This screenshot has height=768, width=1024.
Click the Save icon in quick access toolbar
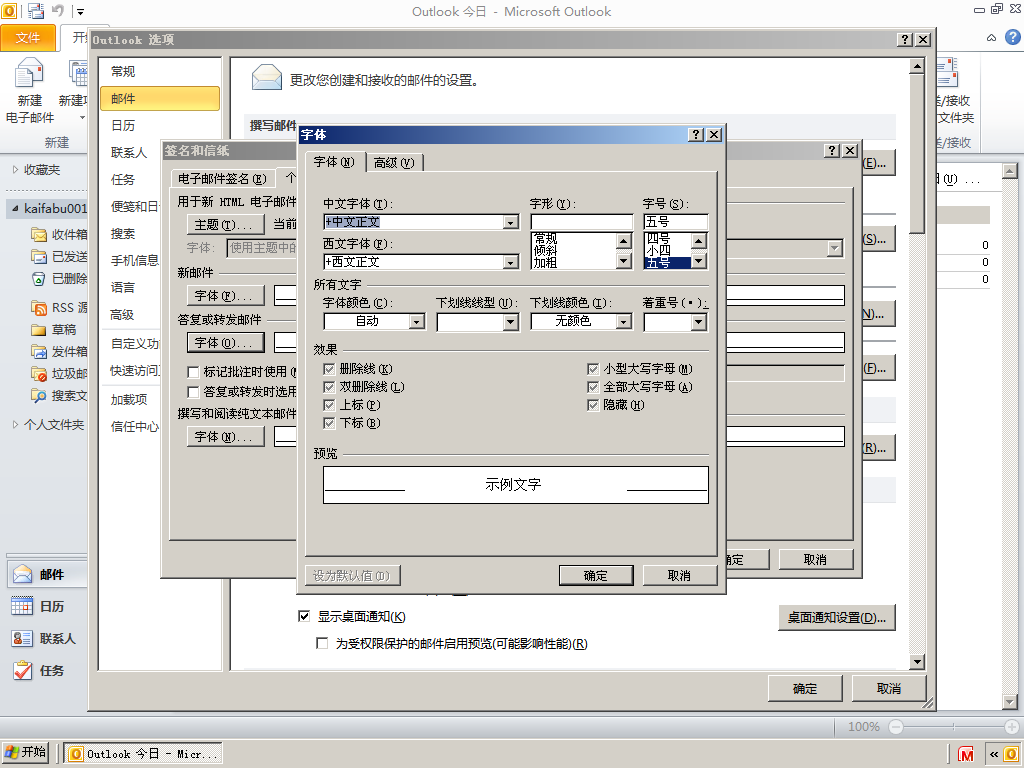click(37, 11)
